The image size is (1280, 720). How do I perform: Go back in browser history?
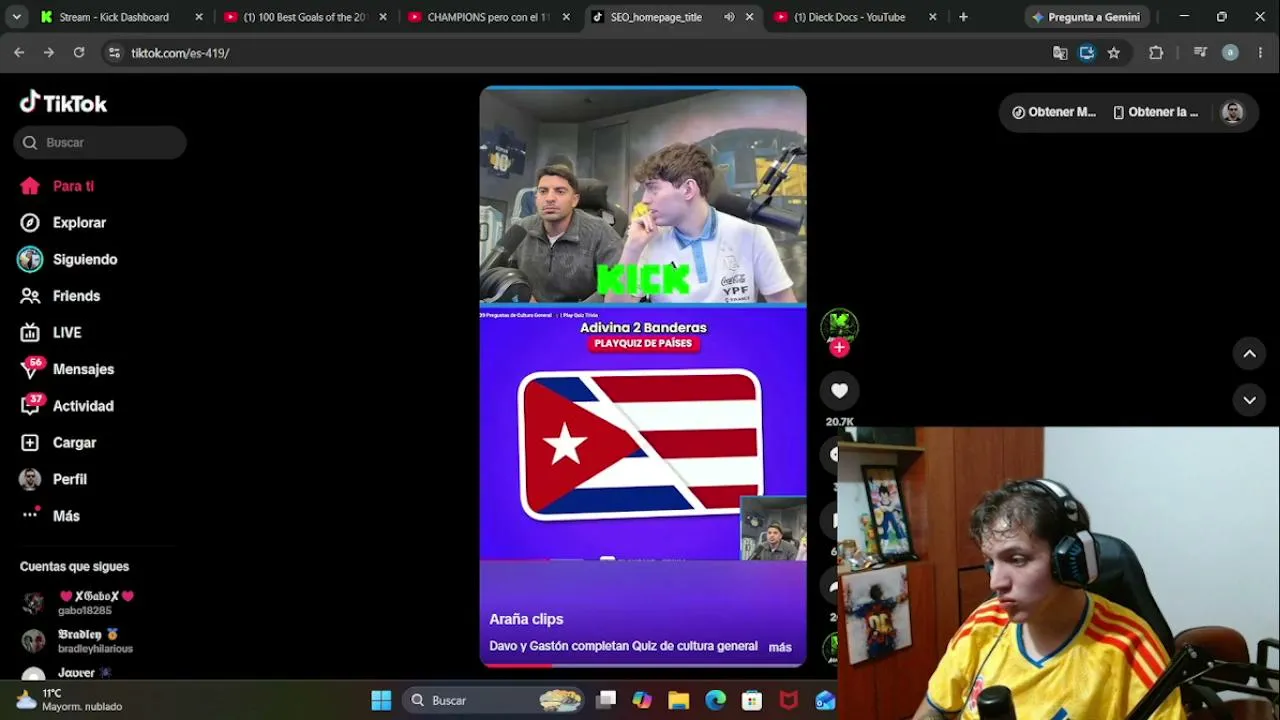point(19,53)
